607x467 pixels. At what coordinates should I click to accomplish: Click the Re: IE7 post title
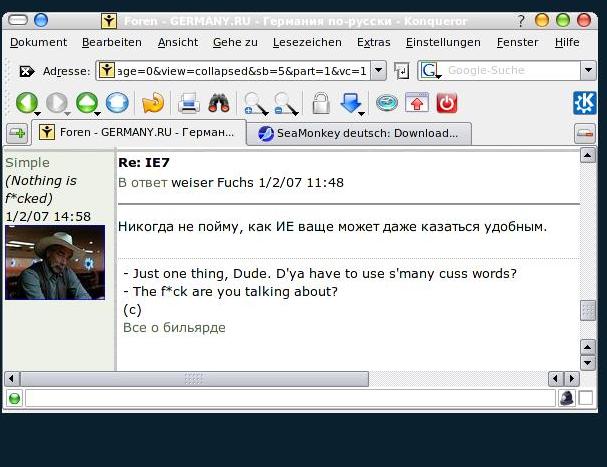click(x=144, y=163)
